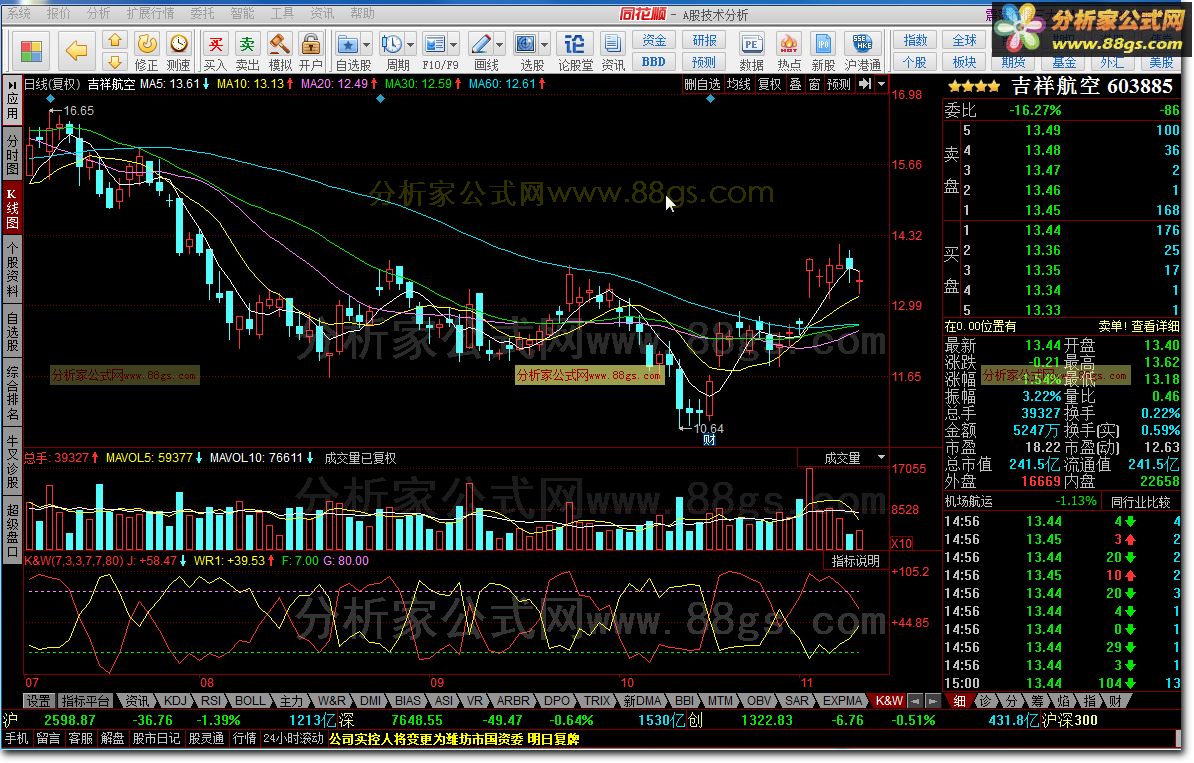The image size is (1194, 763).
Task: Open the 扩展行情 menu
Action: click(150, 13)
